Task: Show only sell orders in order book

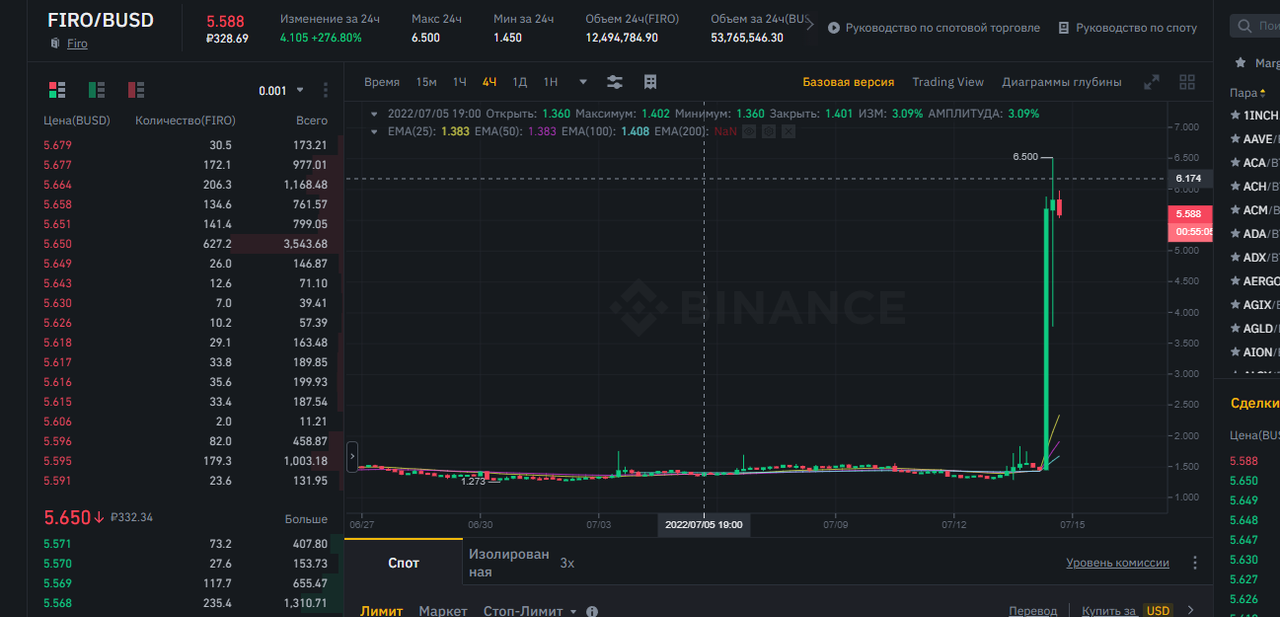Action: tap(136, 90)
